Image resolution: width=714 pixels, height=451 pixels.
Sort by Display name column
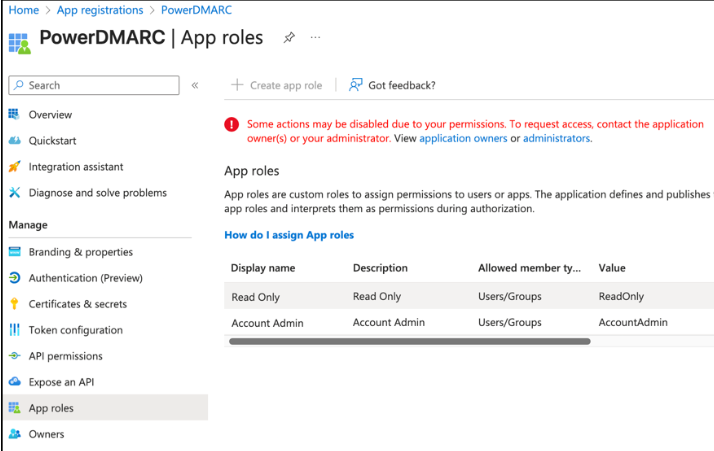coord(263,268)
